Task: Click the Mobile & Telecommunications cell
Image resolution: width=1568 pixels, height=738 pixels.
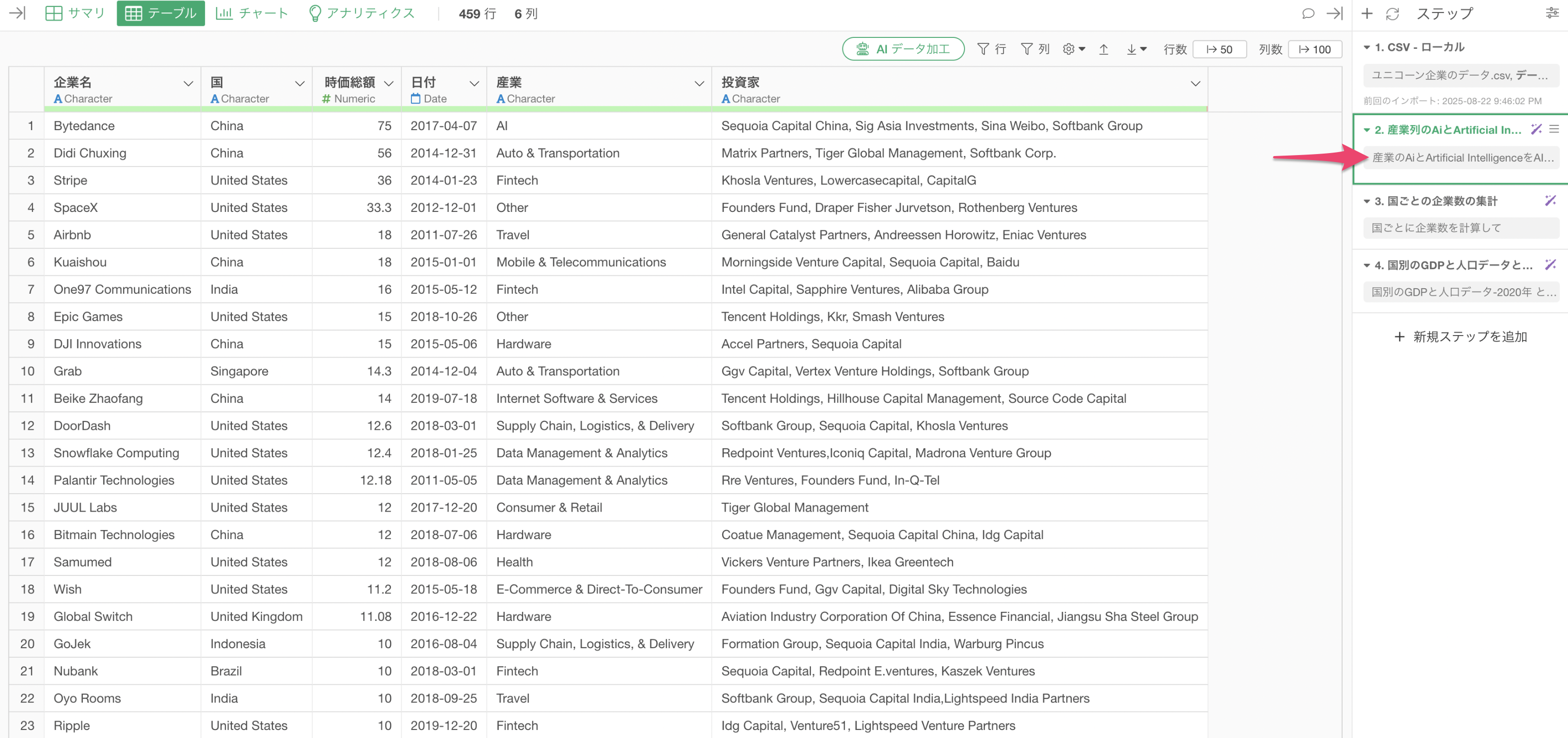Action: 599,262
